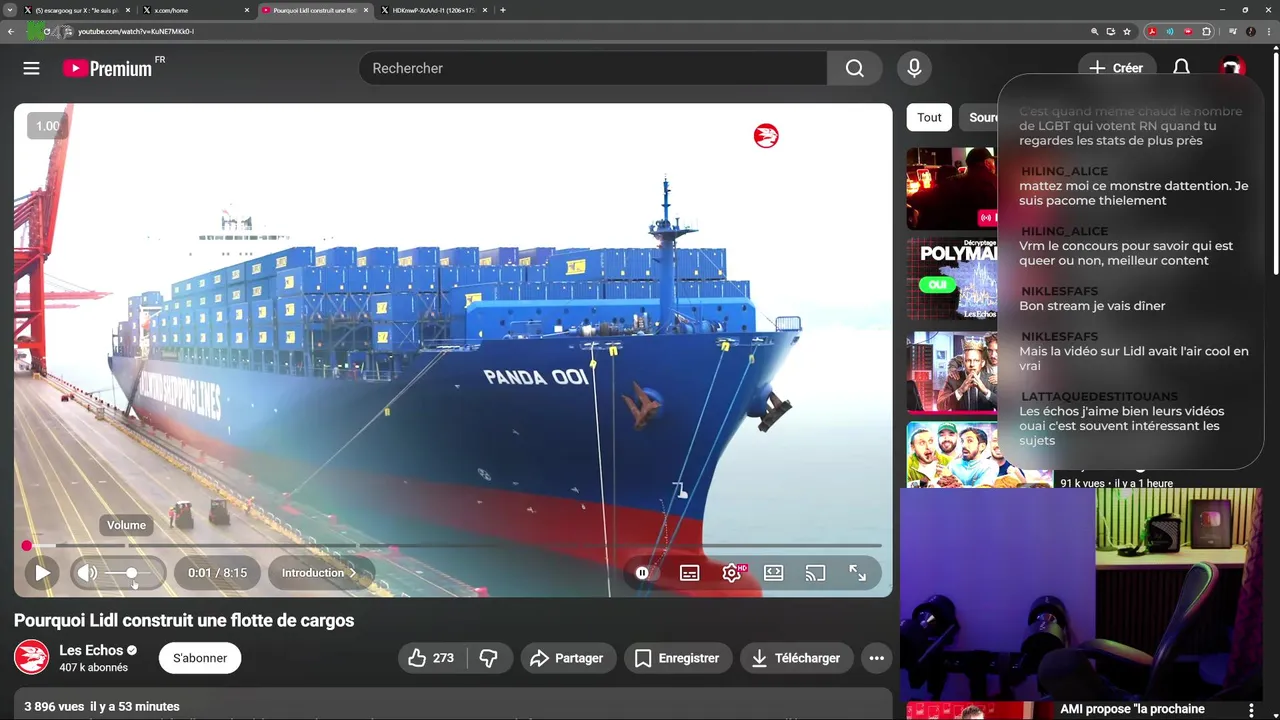Toggle theater mode on the player
1280x720 pixels.
[x=774, y=573]
